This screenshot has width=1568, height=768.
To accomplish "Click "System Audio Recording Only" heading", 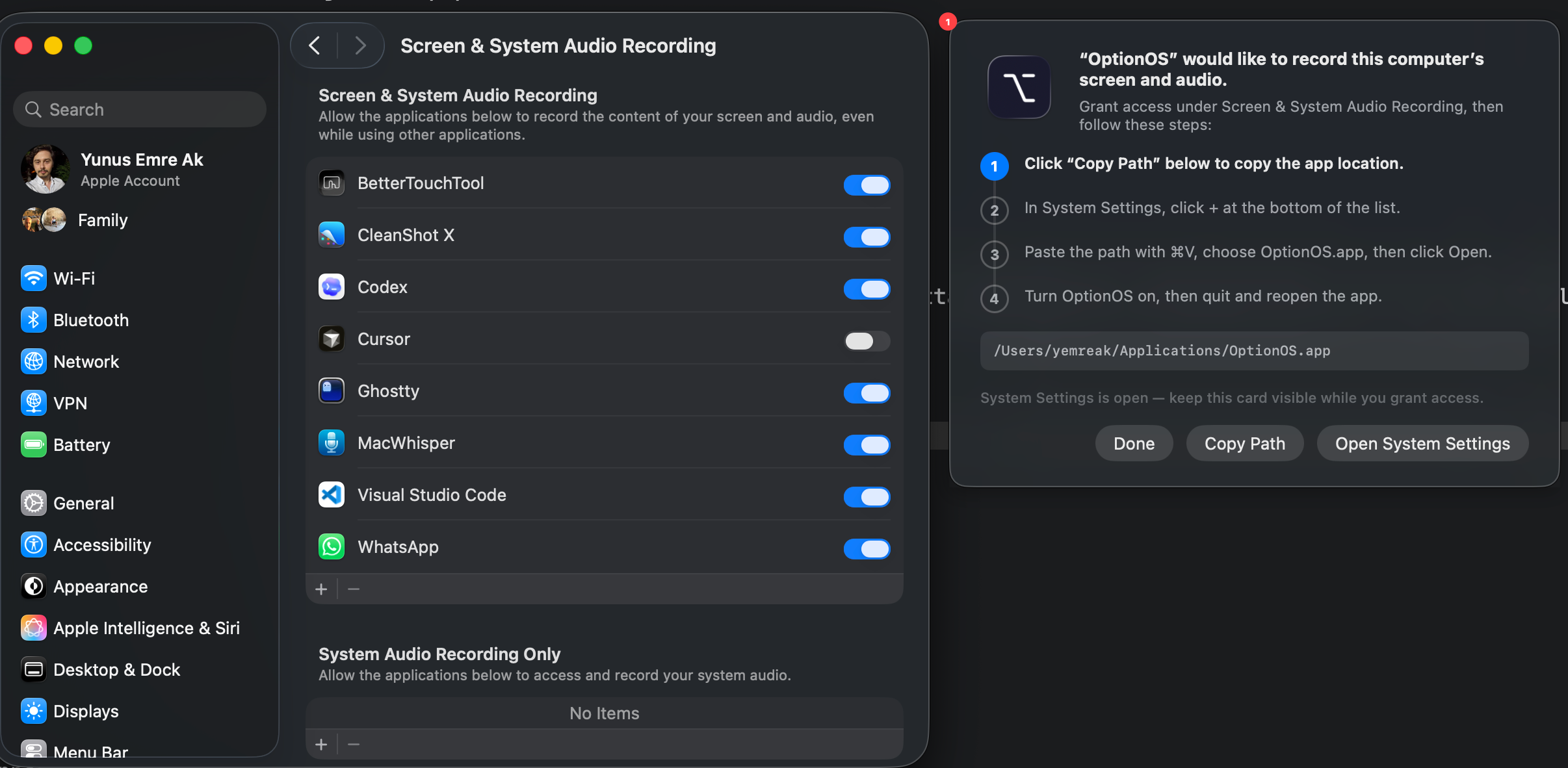I will click(439, 654).
